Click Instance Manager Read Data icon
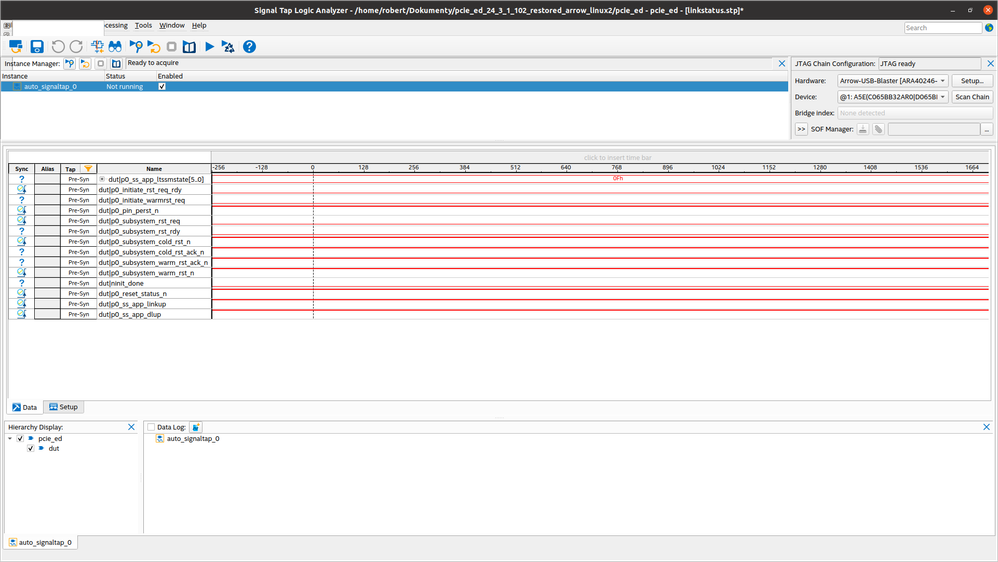The width and height of the screenshot is (998, 562). (x=116, y=64)
